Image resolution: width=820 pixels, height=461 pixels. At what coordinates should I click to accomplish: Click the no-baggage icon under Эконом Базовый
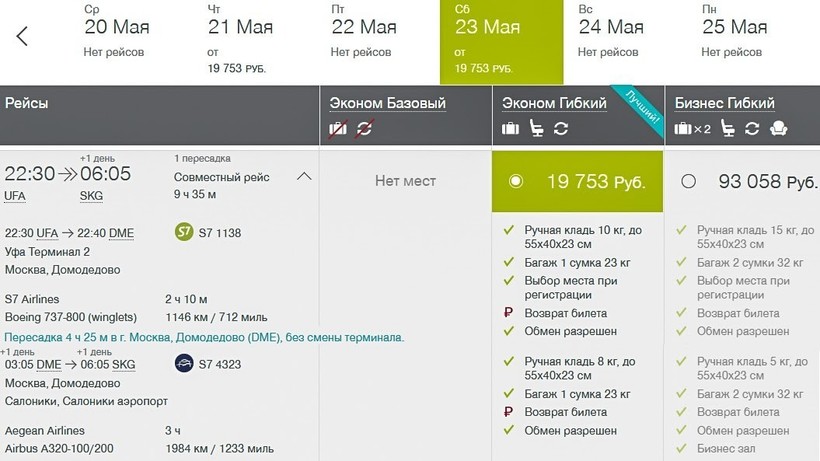(338, 128)
